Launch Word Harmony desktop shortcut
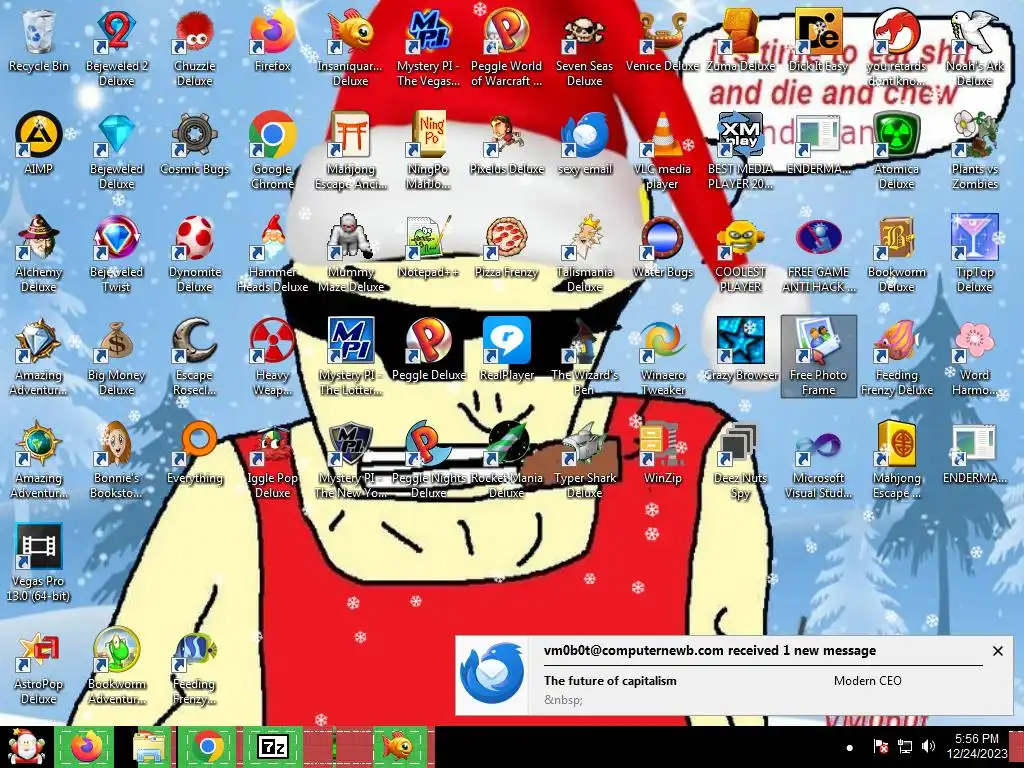The width and height of the screenshot is (1024, 768). click(974, 357)
